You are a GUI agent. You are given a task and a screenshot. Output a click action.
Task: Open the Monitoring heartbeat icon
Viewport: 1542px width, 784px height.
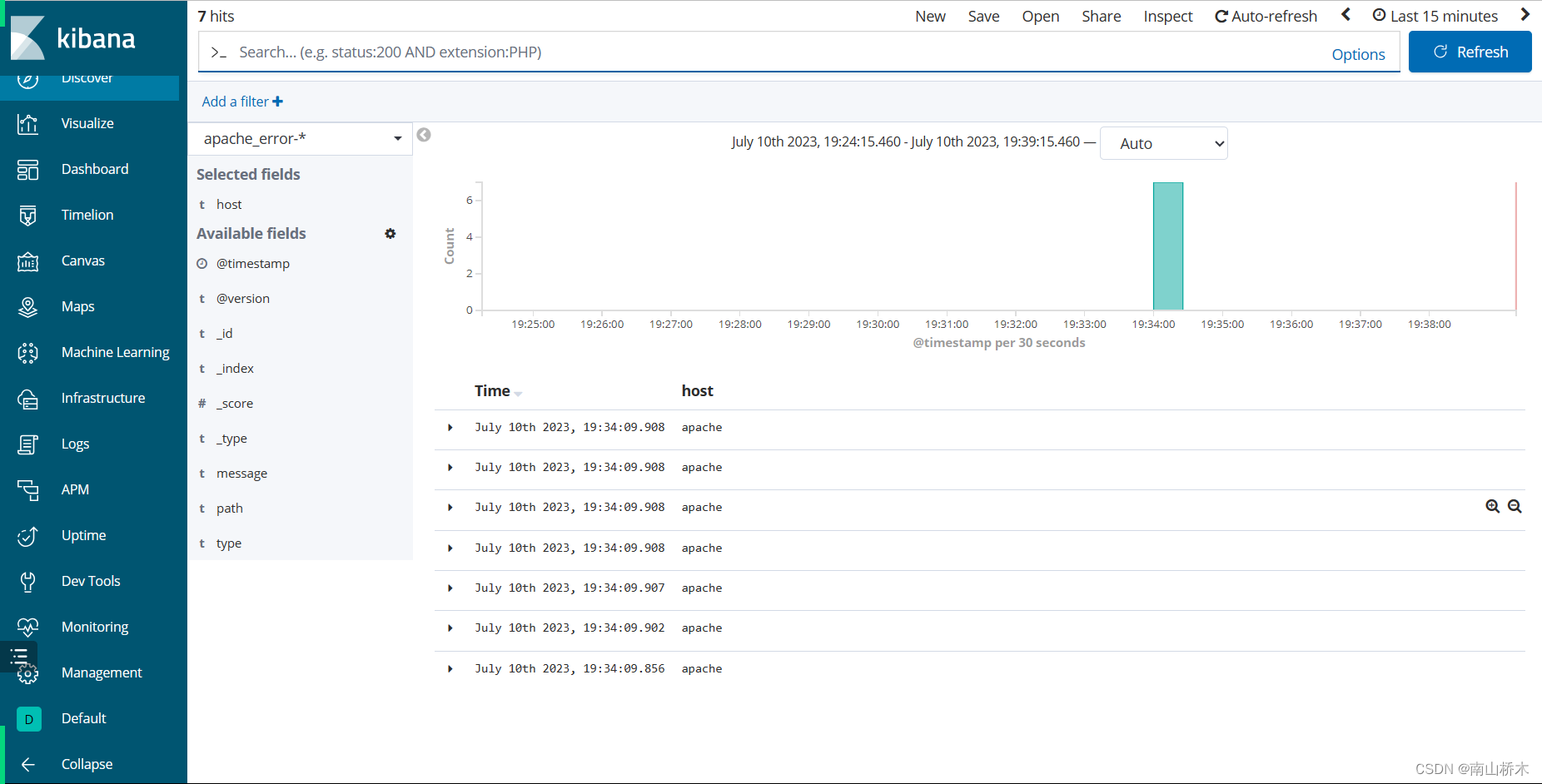point(27,628)
